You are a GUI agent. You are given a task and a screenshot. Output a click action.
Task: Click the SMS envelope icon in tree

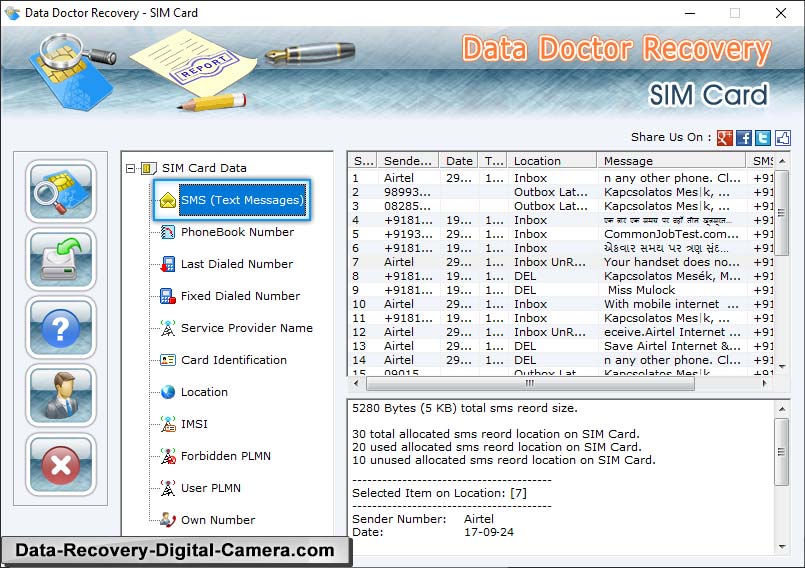click(x=167, y=200)
